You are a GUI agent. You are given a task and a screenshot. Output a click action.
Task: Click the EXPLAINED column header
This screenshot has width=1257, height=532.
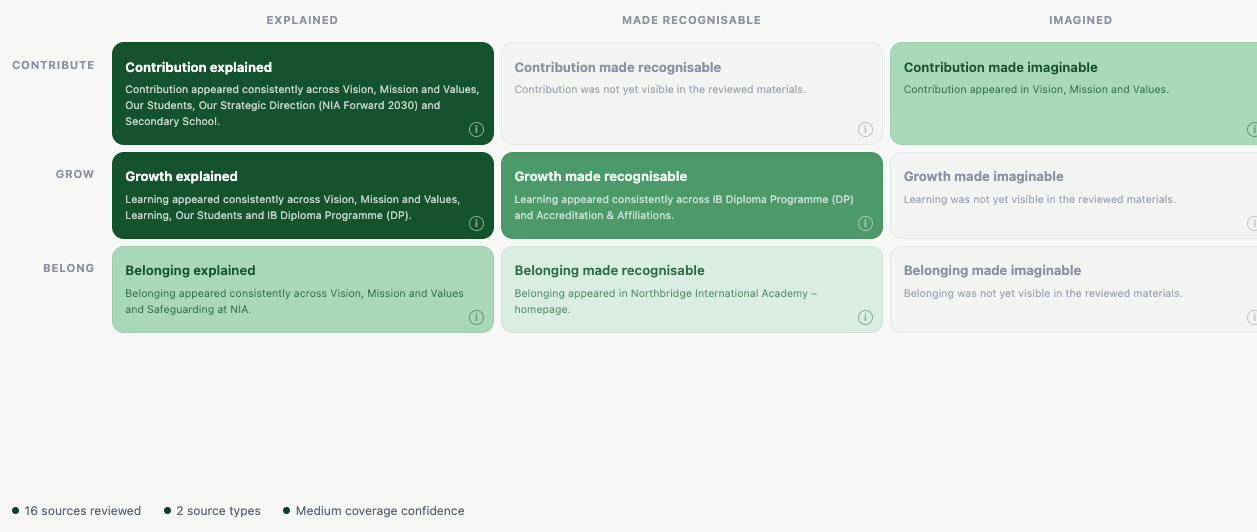[x=302, y=20]
